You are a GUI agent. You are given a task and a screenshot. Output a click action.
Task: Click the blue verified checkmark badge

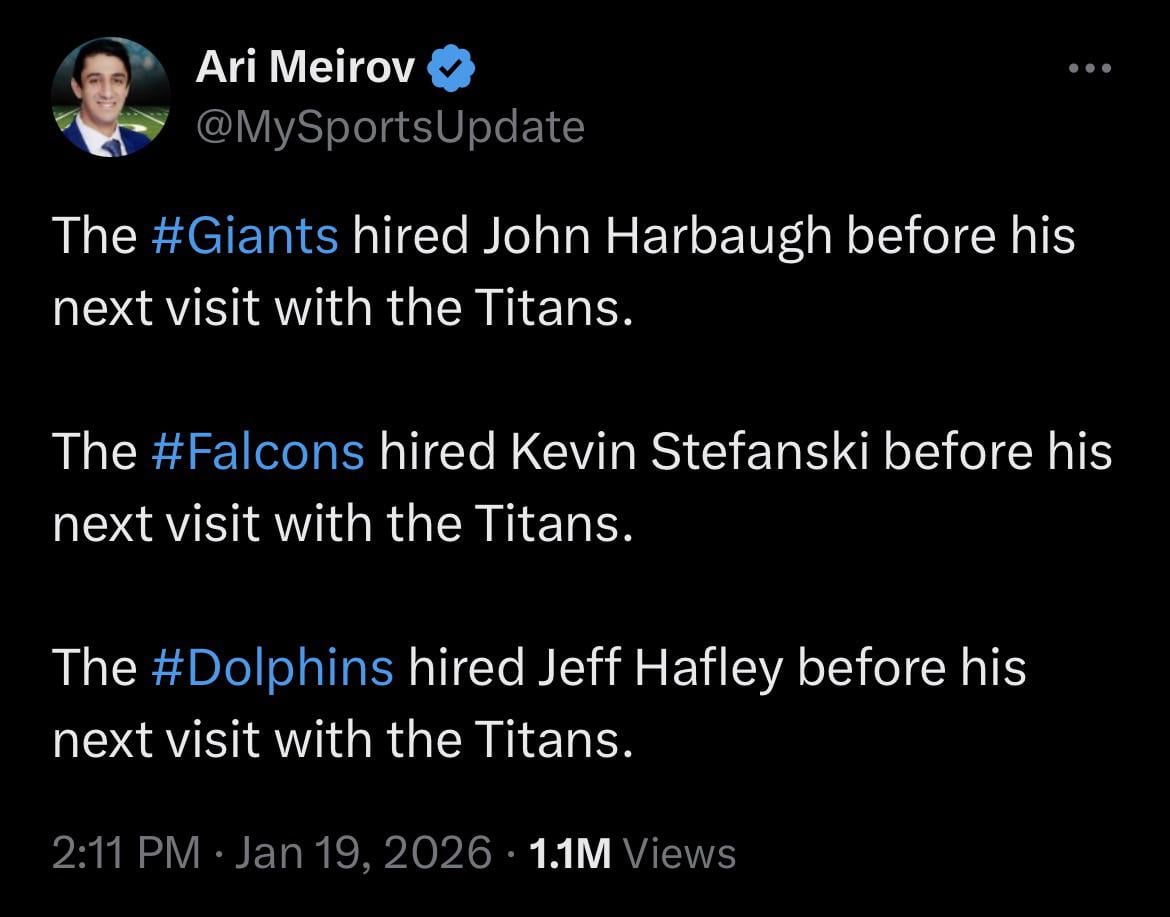[x=451, y=69]
